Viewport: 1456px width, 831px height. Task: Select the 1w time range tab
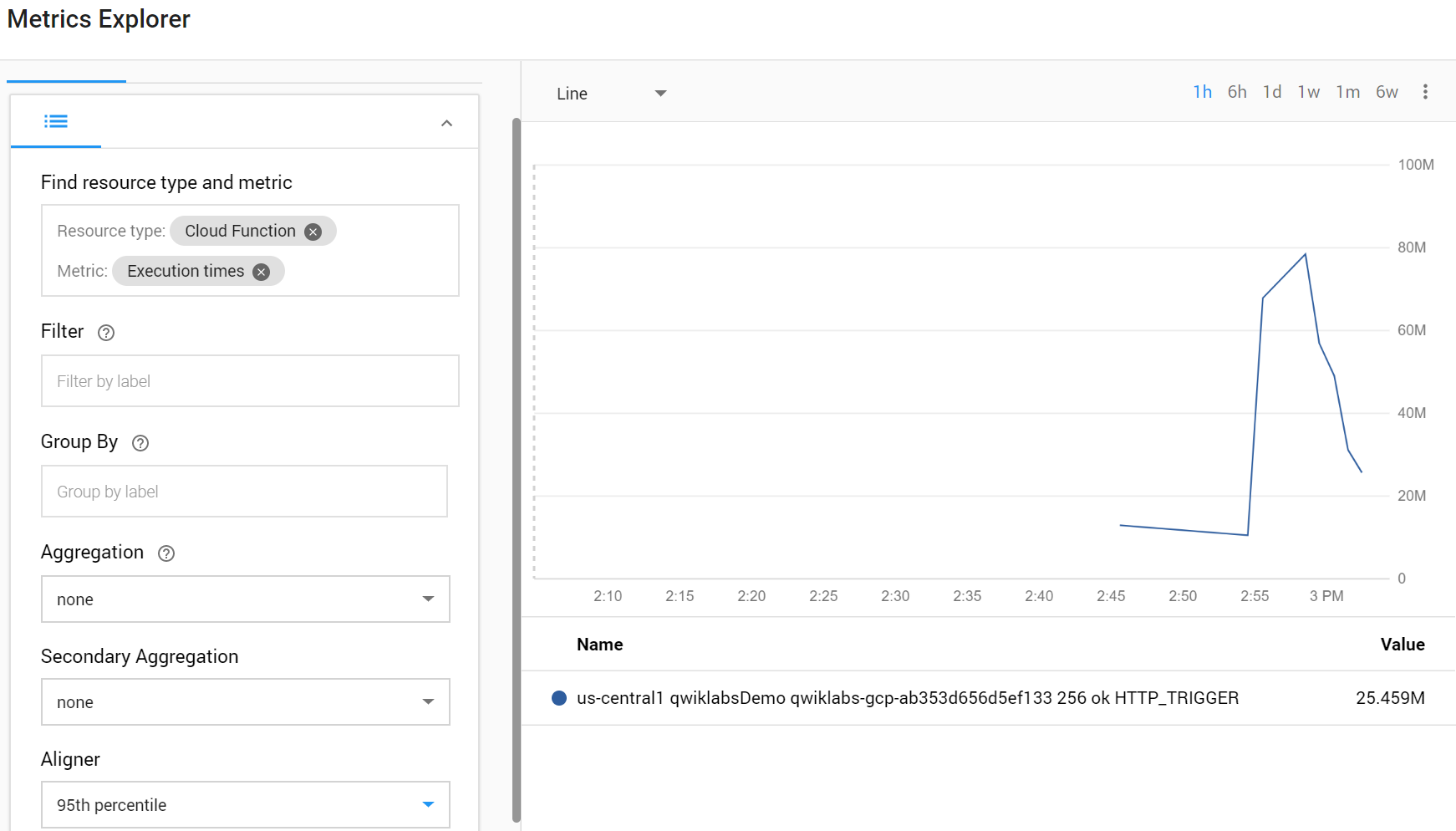coord(1309,92)
